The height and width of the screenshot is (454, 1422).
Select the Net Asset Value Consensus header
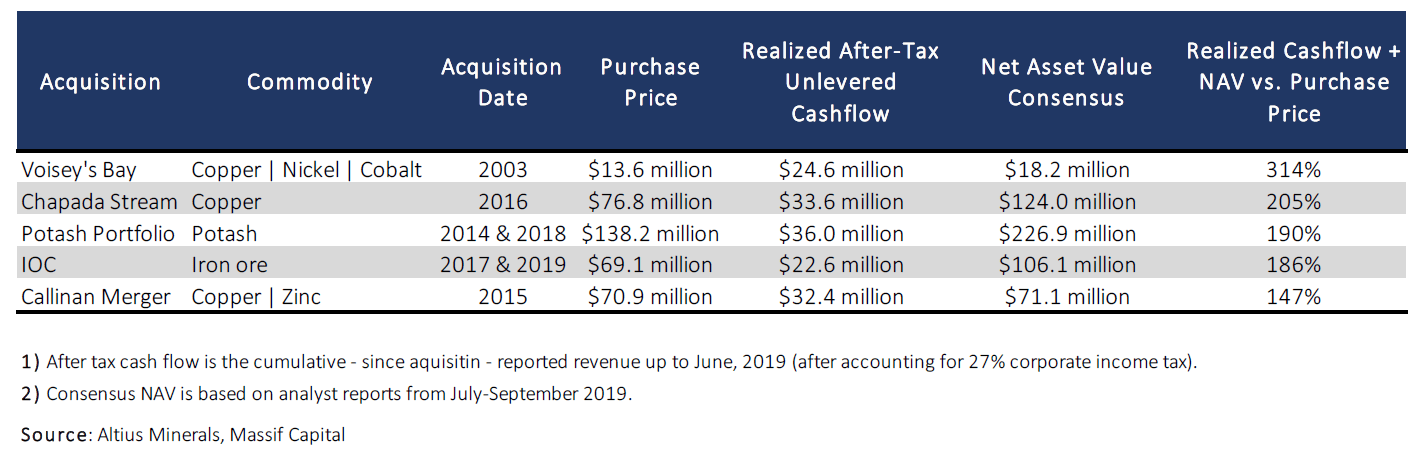1066,82
